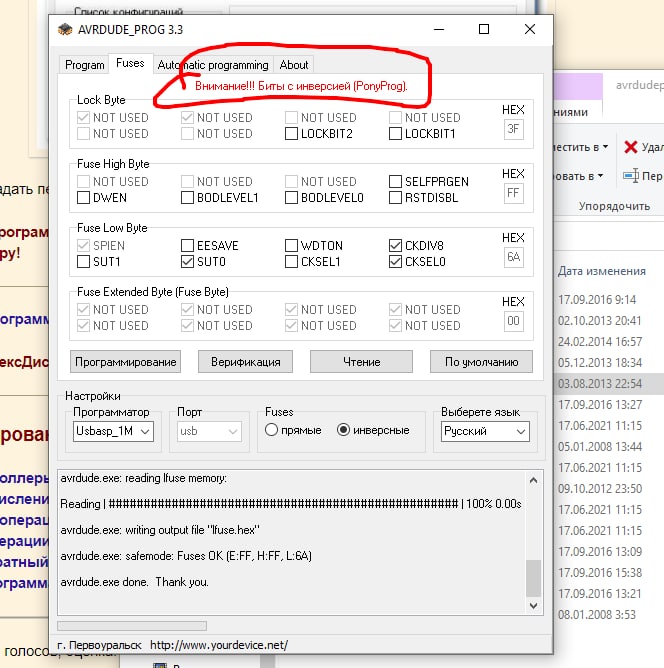Toggle the BODLEVEL0 checkbox

click(x=291, y=198)
